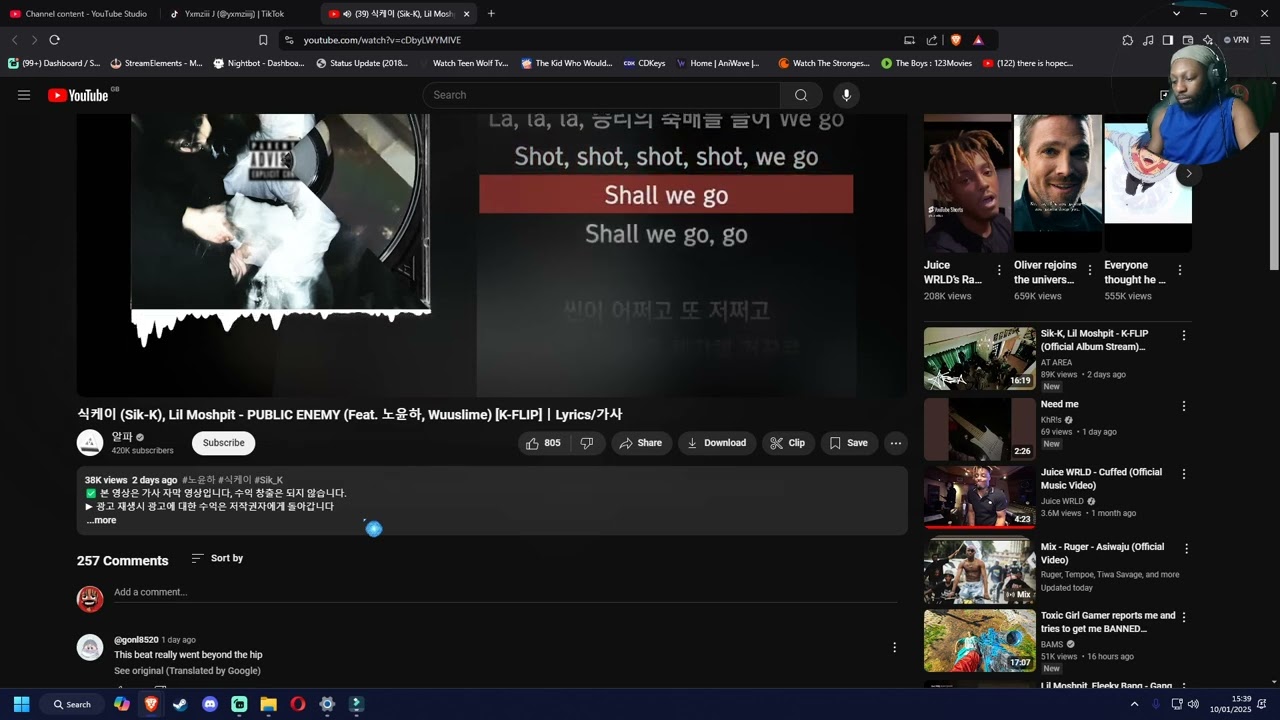Create a clip with the Clip button
Image resolution: width=1280 pixels, height=720 pixels.
click(788, 443)
